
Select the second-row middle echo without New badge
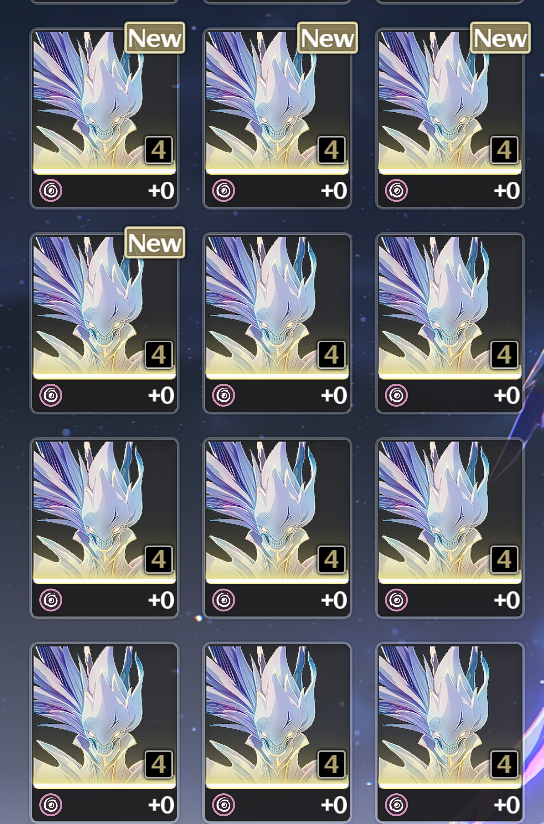click(x=277, y=323)
